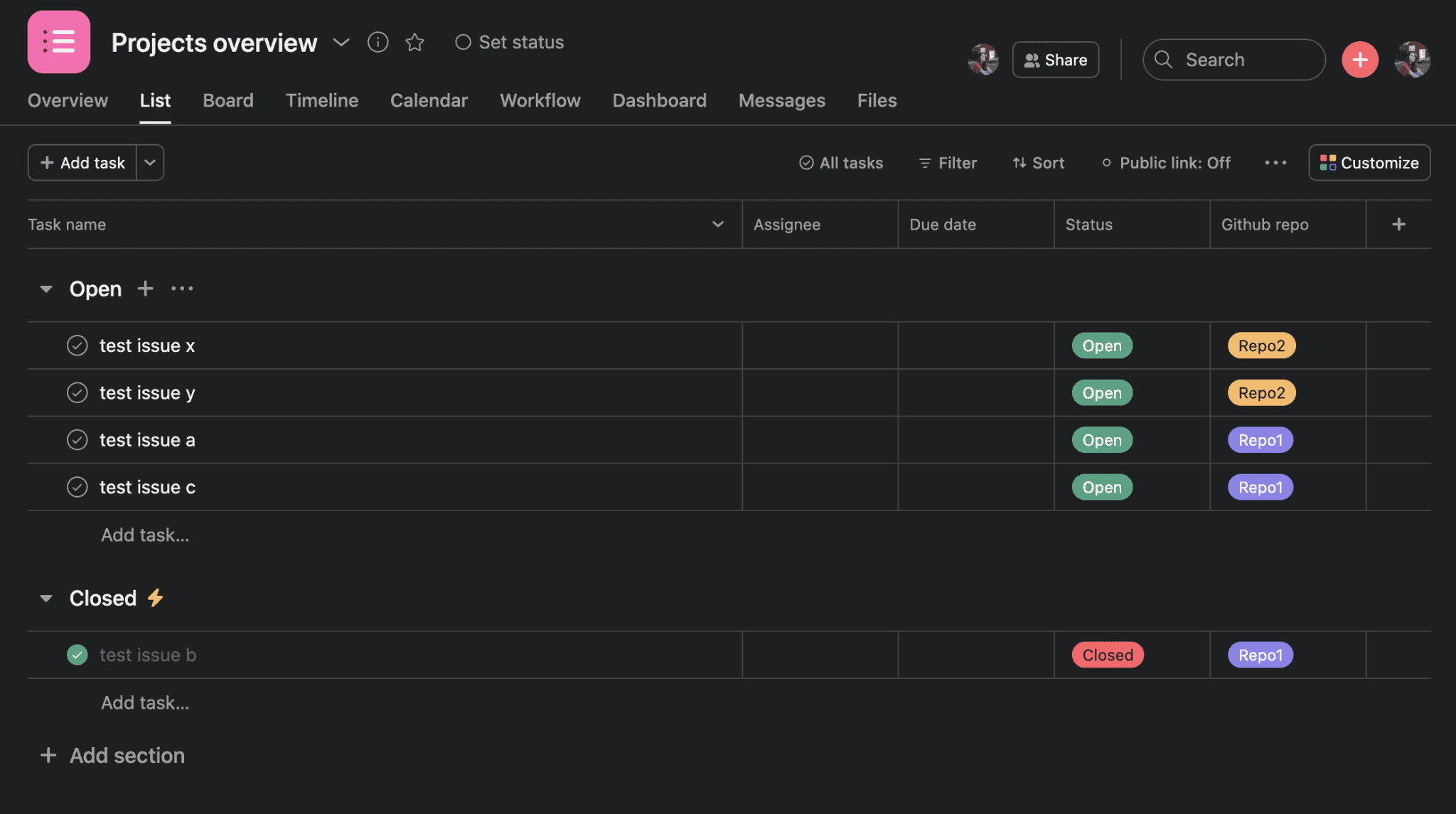Collapse the Closed section

pyautogui.click(x=45, y=598)
